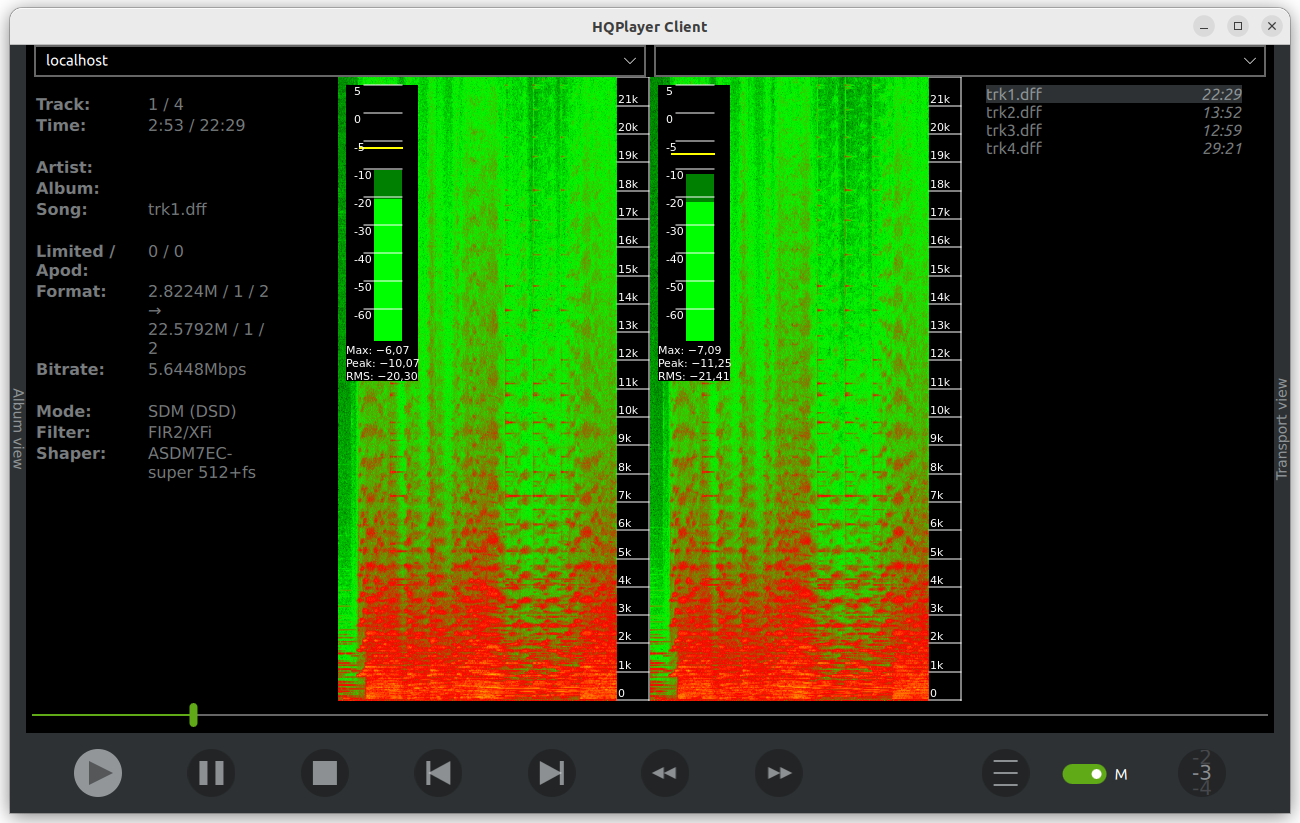Skip to the previous track

tap(438, 773)
